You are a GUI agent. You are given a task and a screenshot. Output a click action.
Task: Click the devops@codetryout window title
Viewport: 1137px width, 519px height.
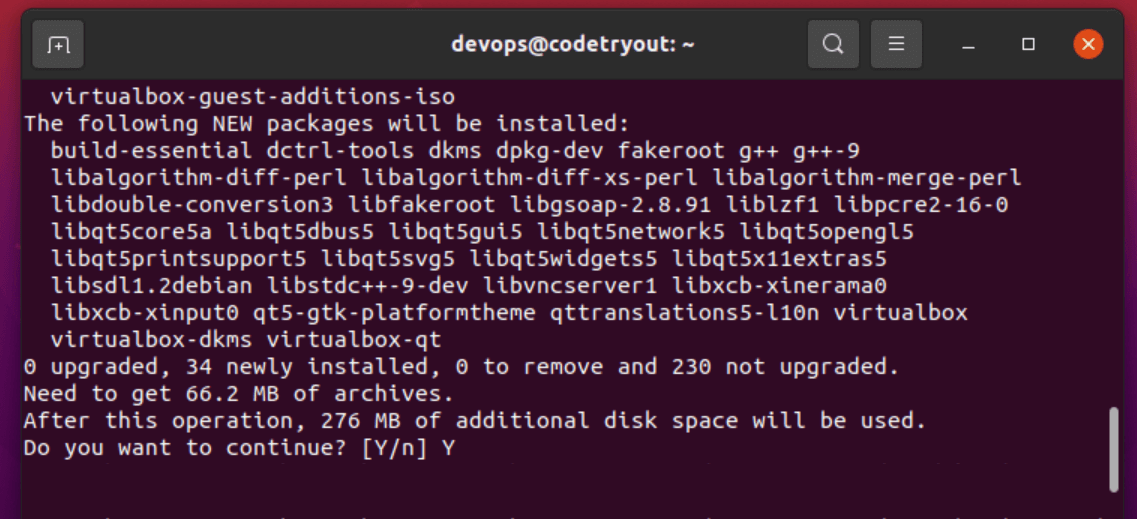pos(573,44)
